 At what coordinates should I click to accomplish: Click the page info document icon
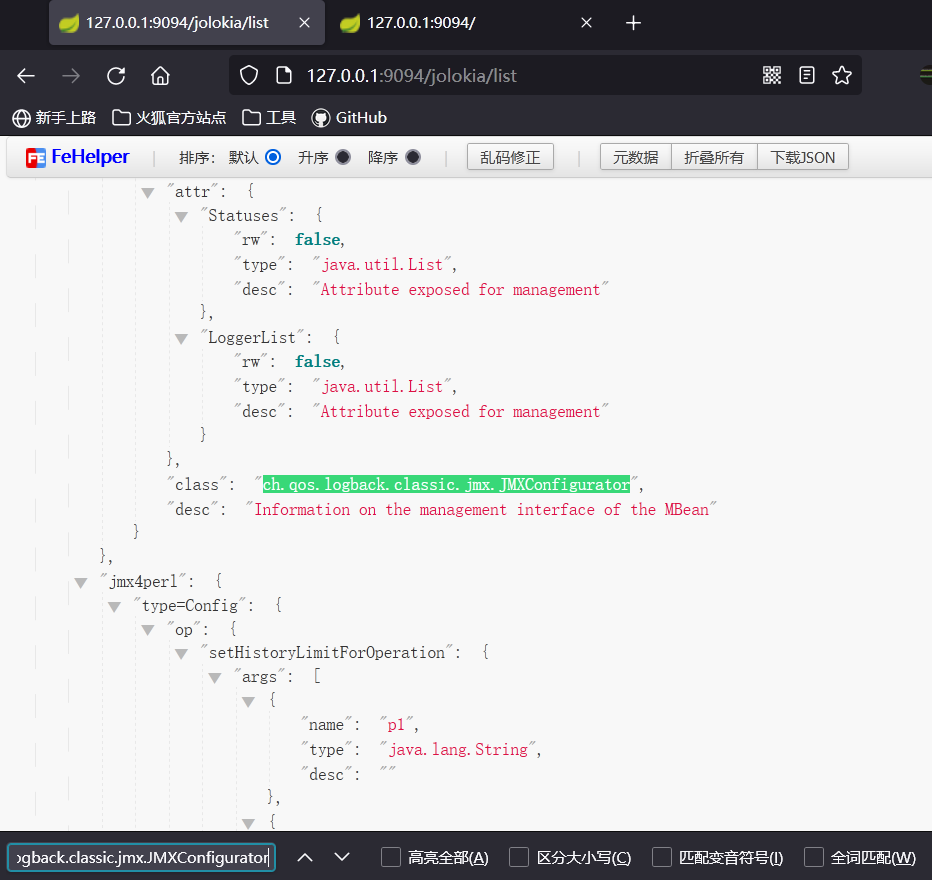[284, 75]
